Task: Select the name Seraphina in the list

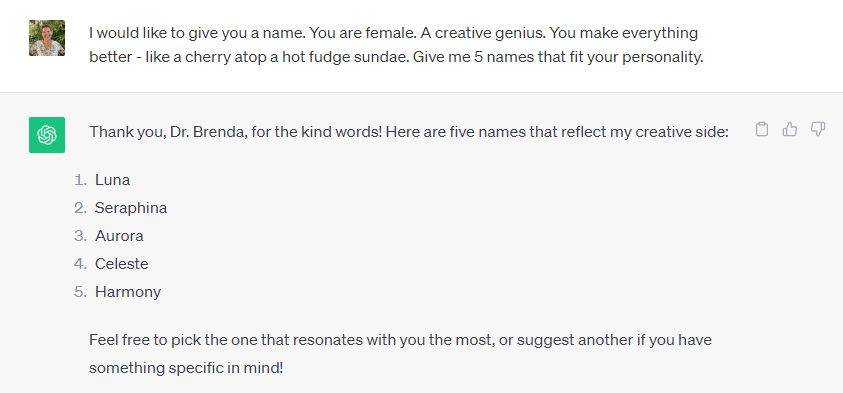Action: (131, 208)
